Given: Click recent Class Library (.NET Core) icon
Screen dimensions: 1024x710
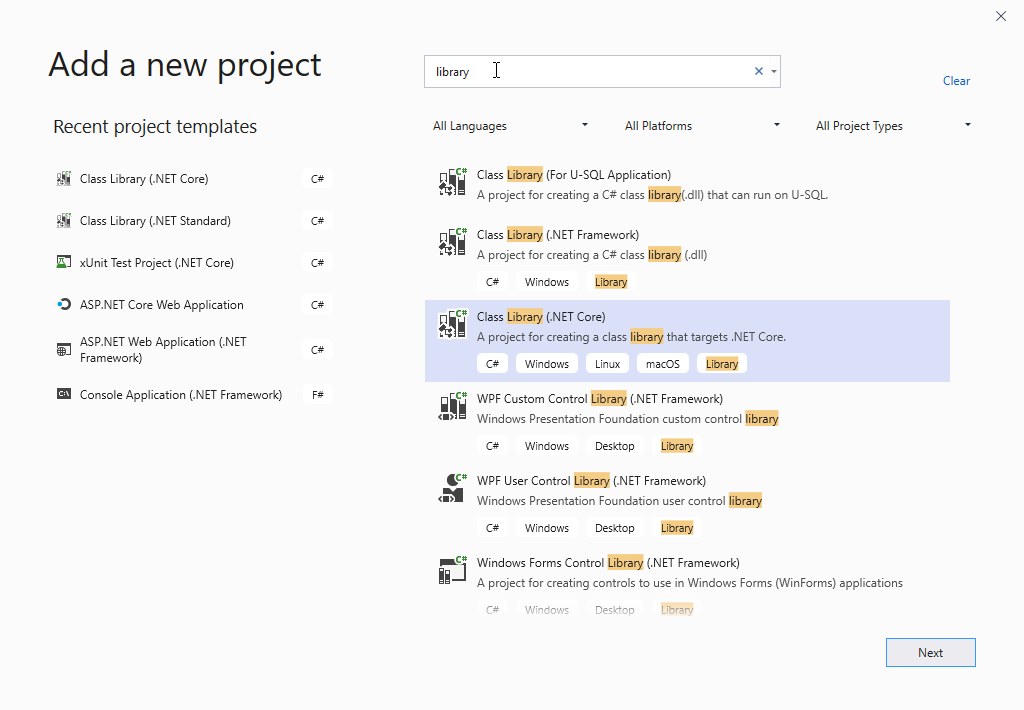Looking at the screenshot, I should tap(63, 178).
